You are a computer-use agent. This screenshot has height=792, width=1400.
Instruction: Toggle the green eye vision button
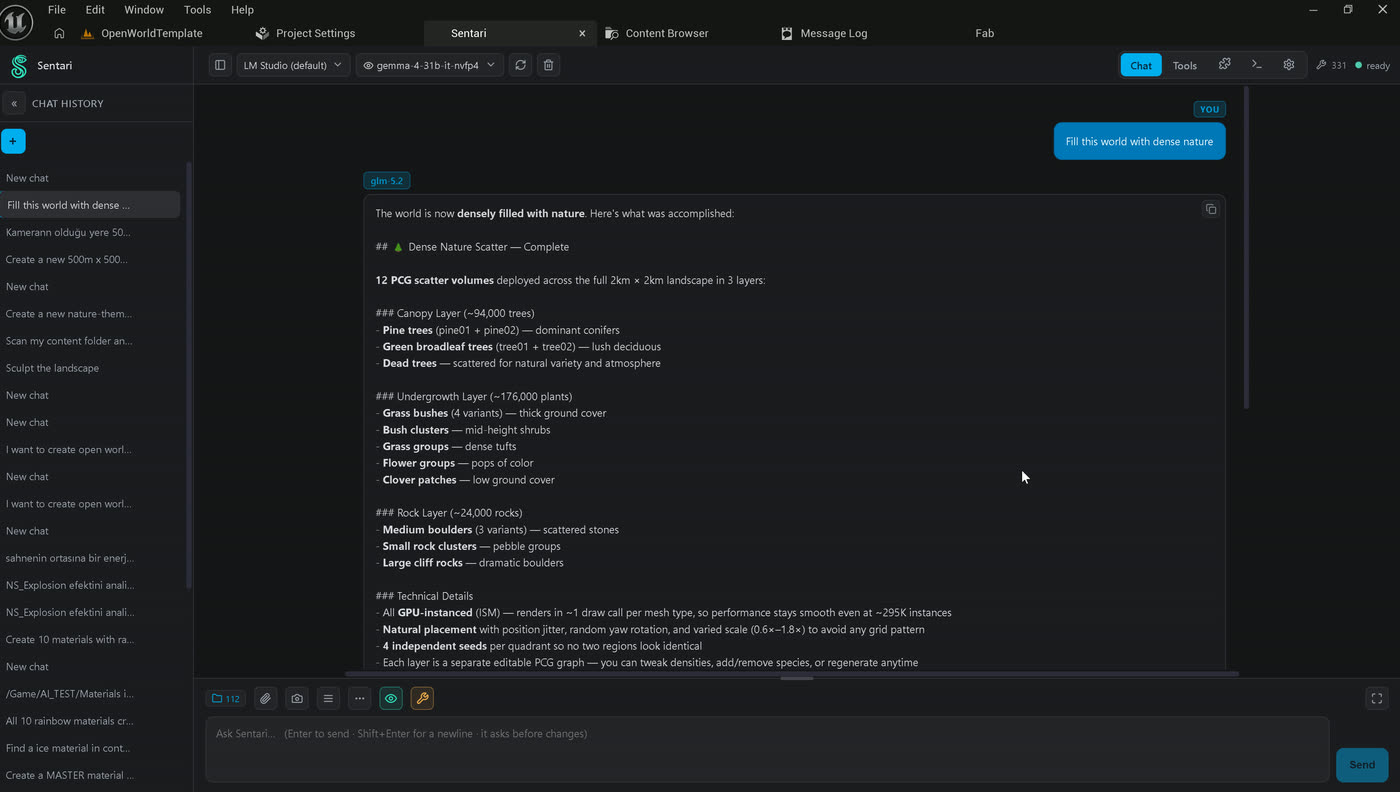pyautogui.click(x=391, y=699)
